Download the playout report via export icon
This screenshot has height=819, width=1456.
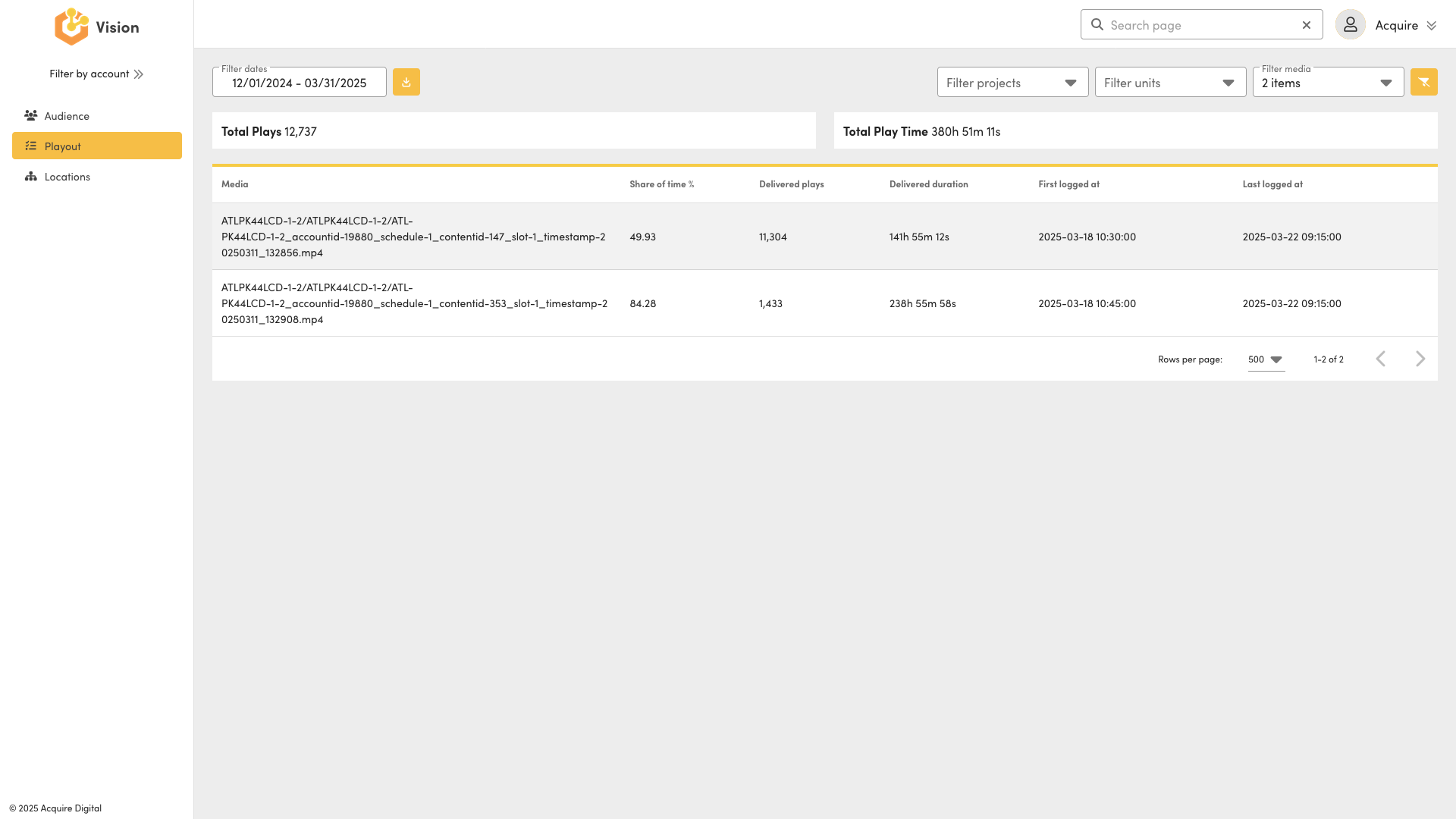[x=406, y=82]
